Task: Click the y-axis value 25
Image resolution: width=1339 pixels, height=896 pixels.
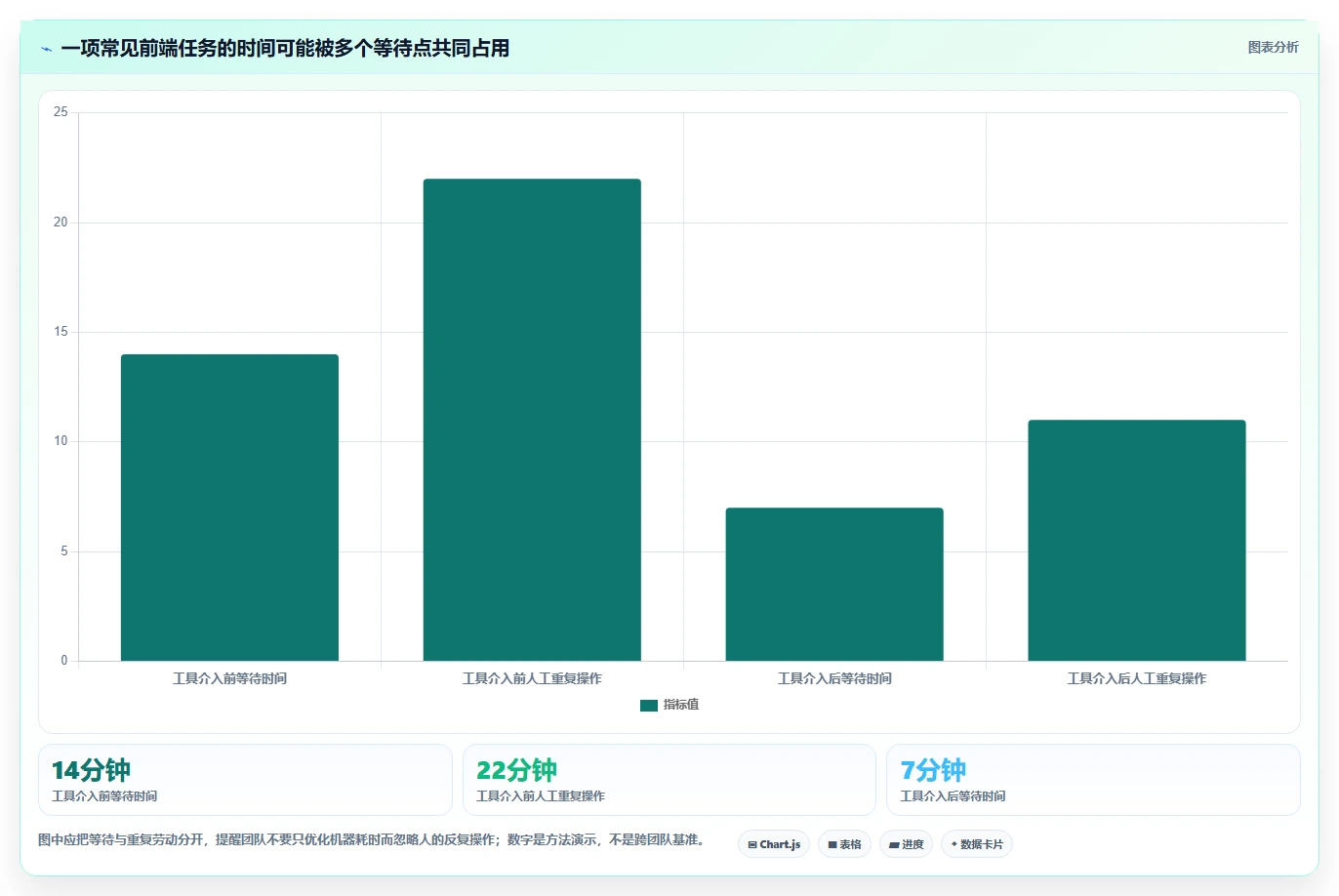Action: 61,112
